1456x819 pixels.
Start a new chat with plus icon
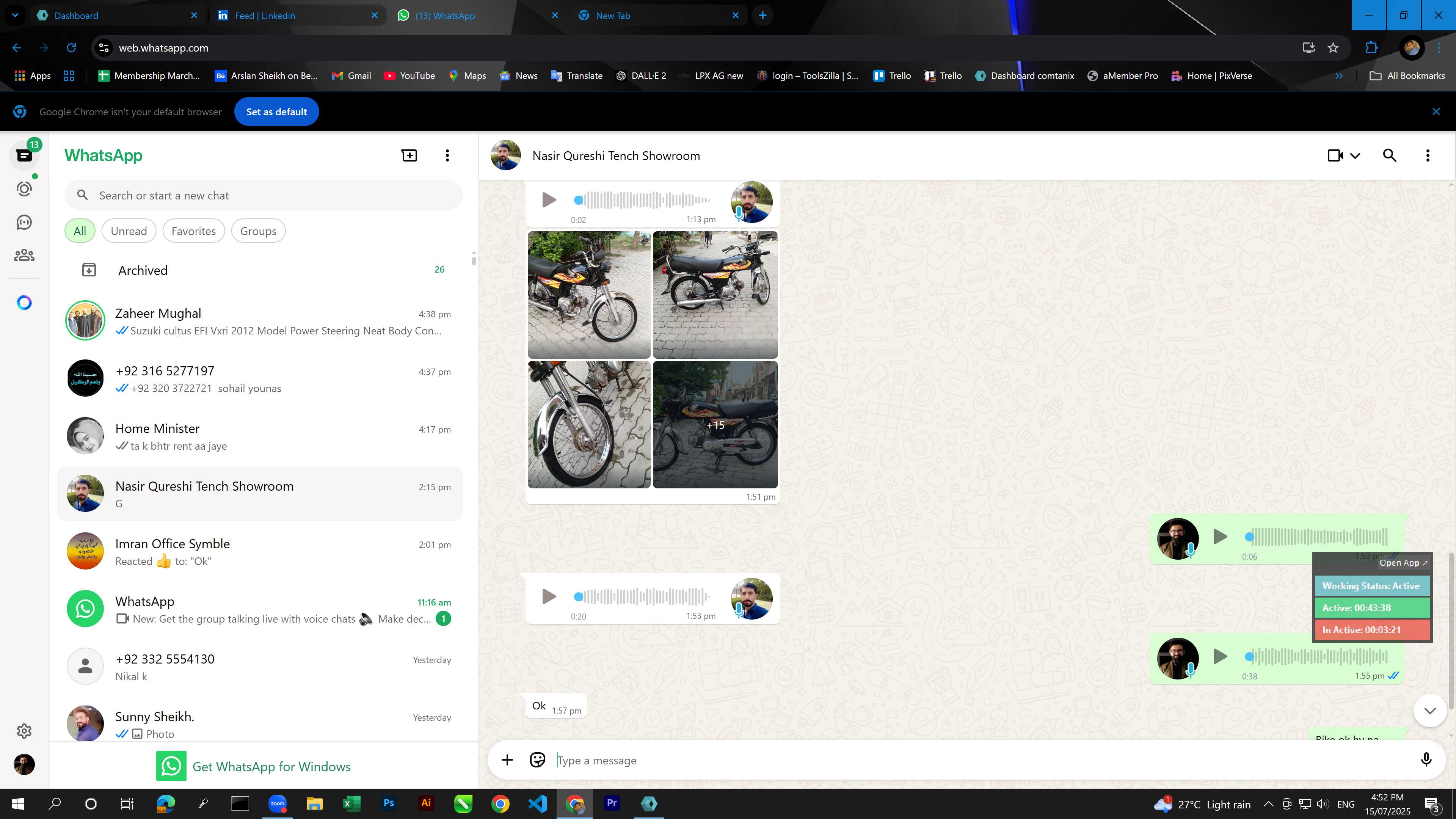[x=409, y=155]
